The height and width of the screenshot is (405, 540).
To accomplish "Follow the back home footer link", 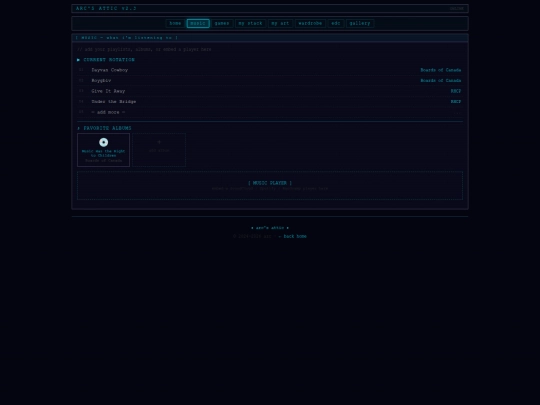I will [292, 236].
